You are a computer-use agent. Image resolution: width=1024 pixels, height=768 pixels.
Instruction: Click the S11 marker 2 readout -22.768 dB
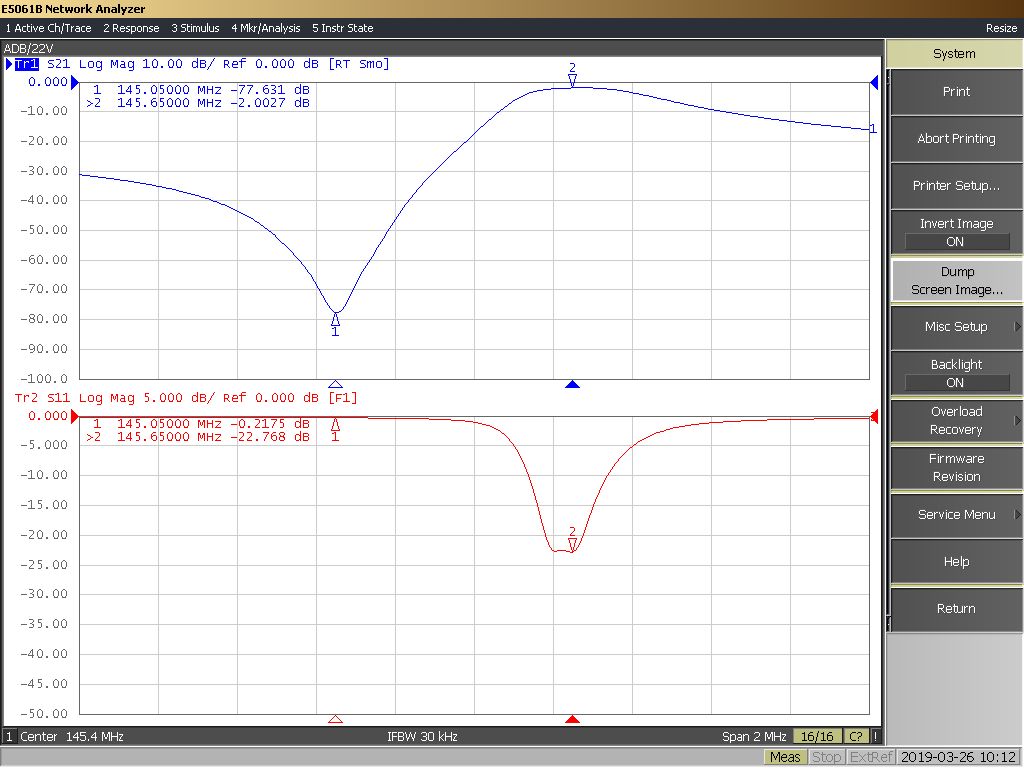tap(270, 437)
